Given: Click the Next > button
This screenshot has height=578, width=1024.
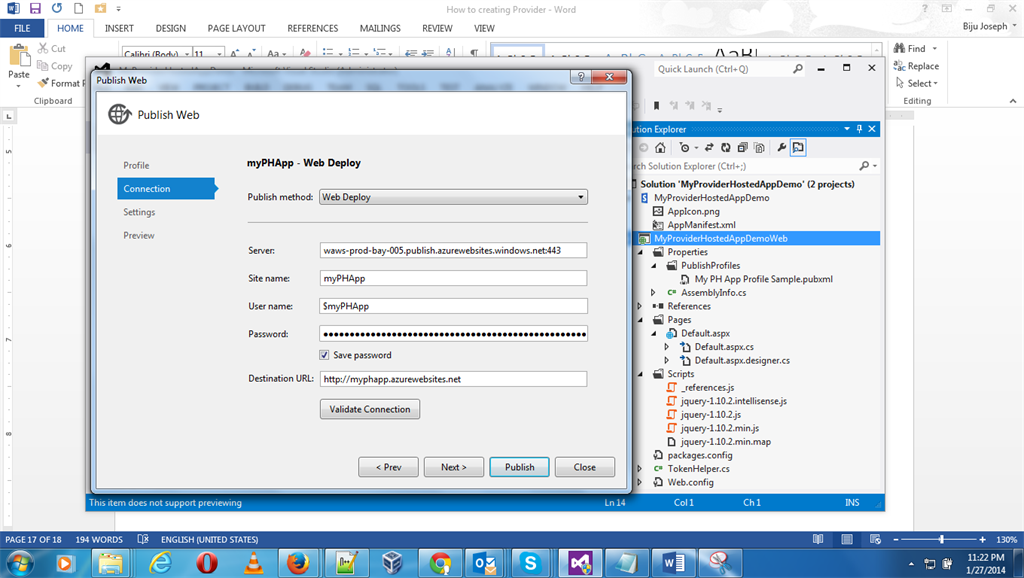Looking at the screenshot, I should 453,467.
